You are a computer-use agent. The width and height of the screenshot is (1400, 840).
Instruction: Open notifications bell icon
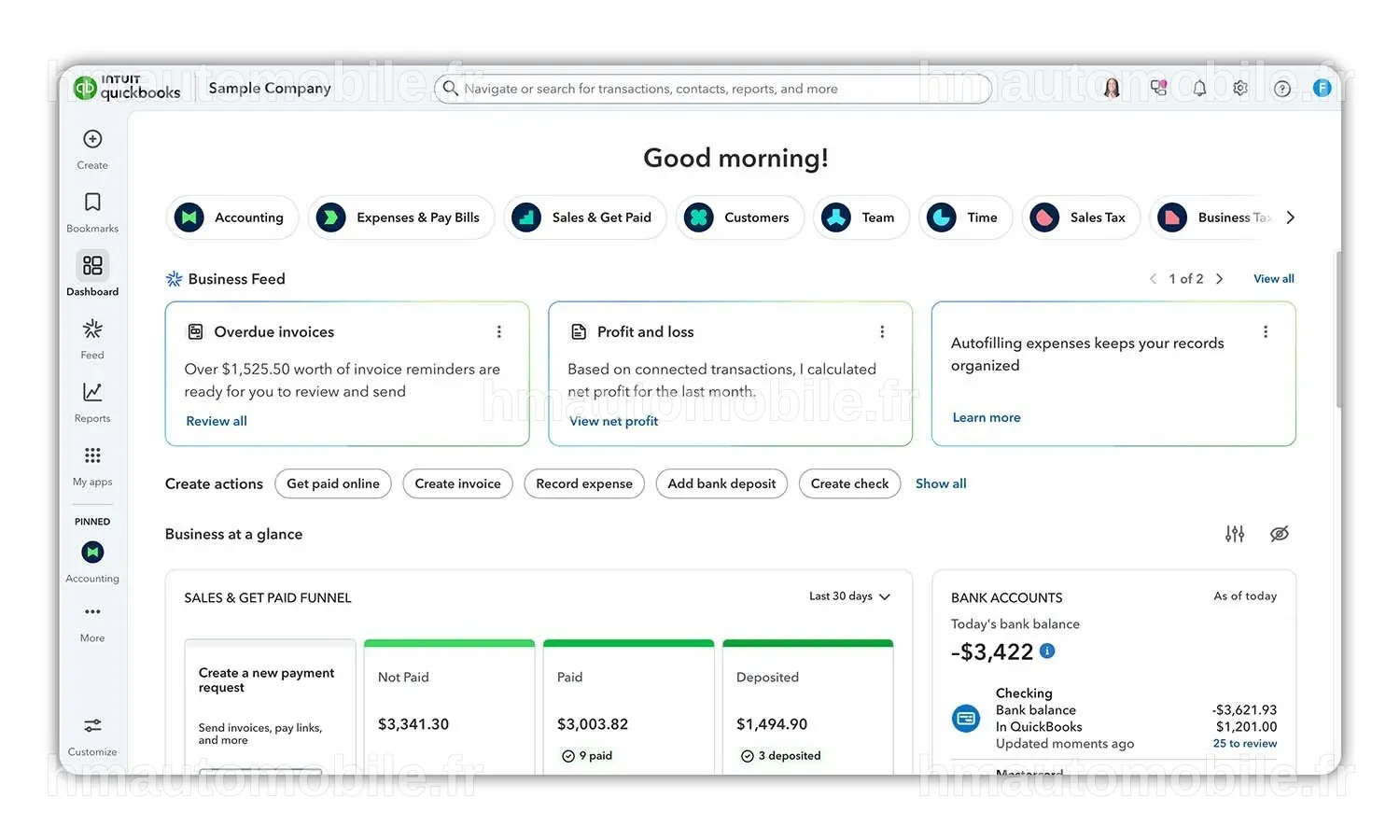click(x=1199, y=88)
